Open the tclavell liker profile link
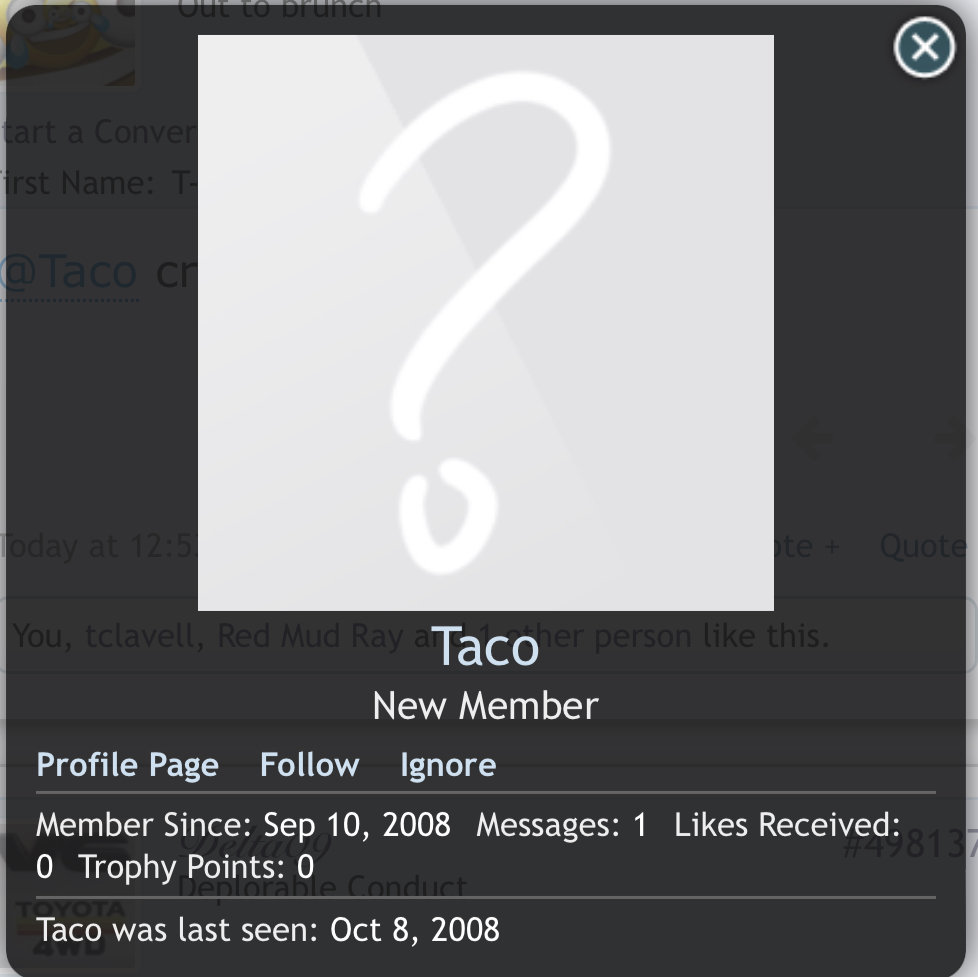This screenshot has width=978, height=977. click(x=141, y=636)
